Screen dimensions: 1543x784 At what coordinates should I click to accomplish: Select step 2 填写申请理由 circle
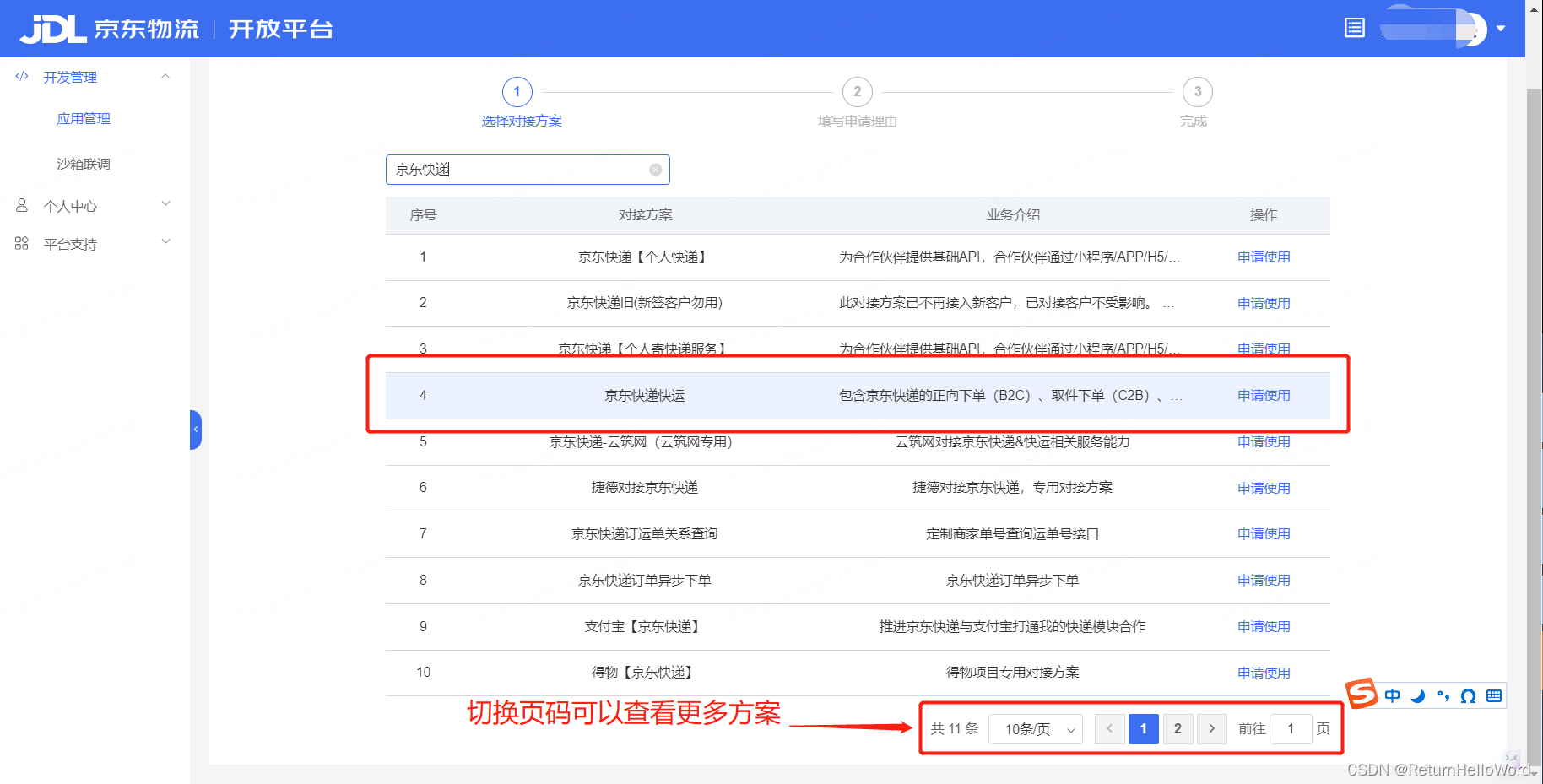click(x=858, y=92)
